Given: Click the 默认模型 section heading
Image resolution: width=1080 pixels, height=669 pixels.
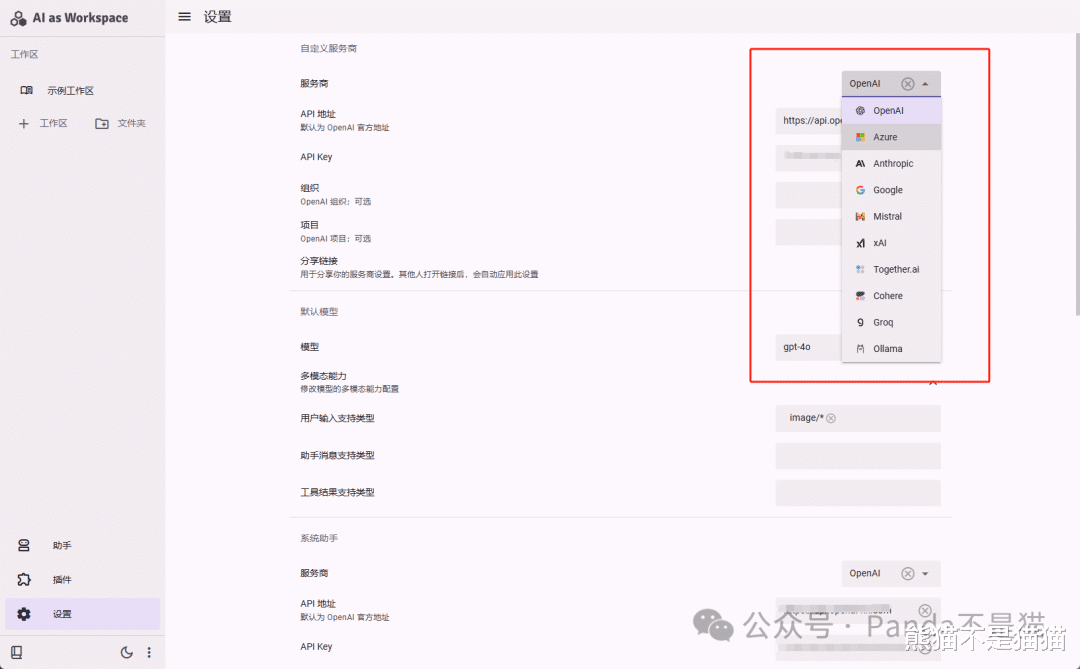Looking at the screenshot, I should [x=319, y=311].
